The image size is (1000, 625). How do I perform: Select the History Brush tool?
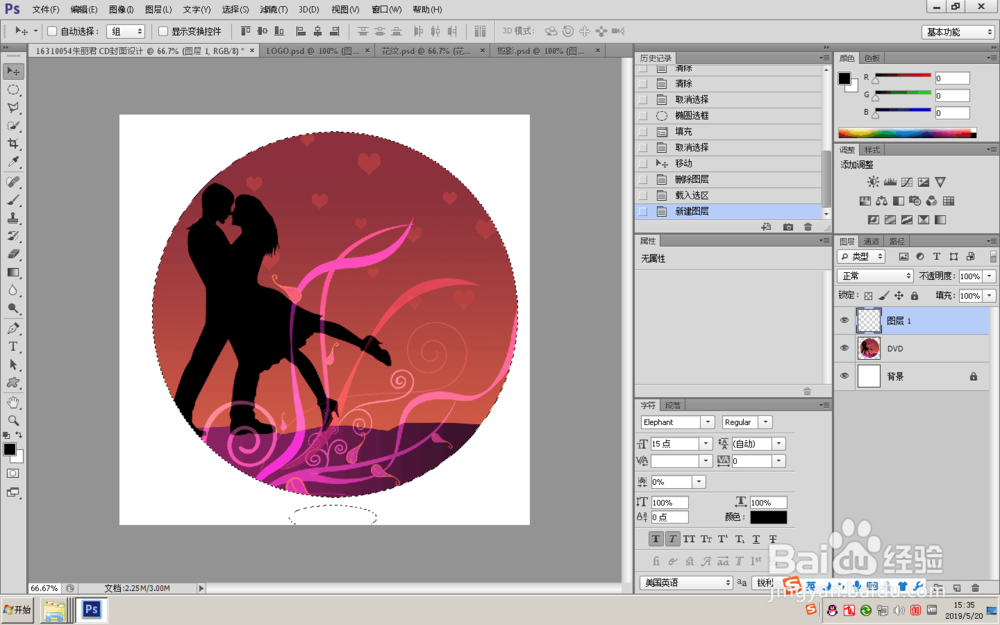pos(13,236)
